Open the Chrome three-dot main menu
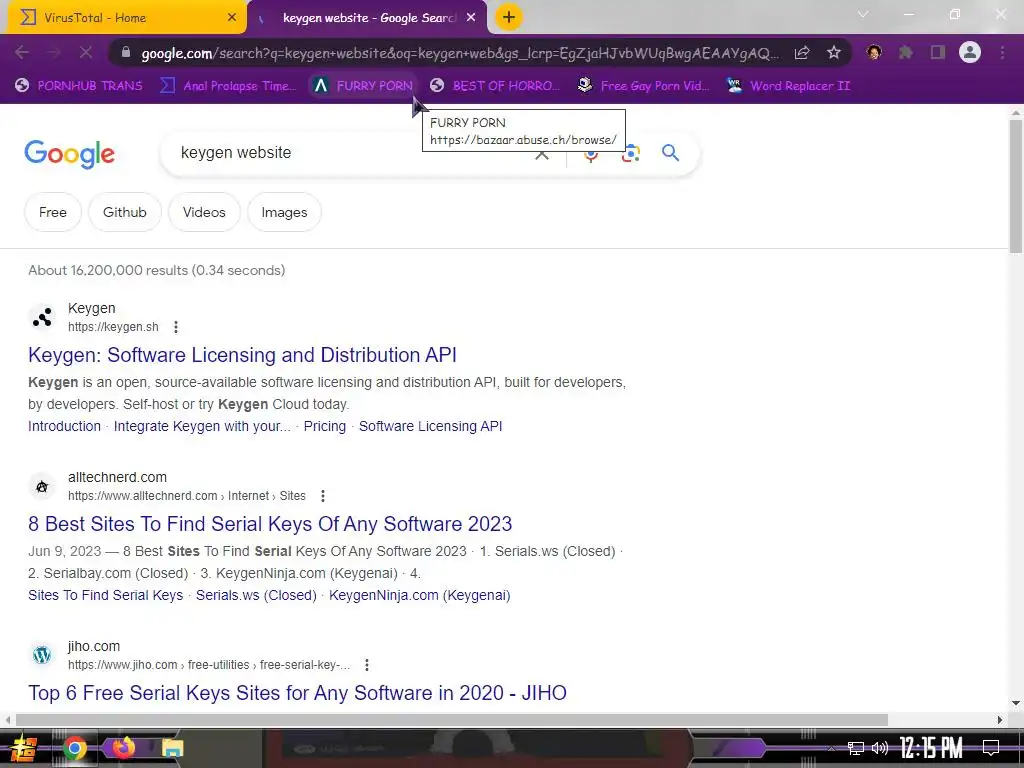 pos(1002,52)
